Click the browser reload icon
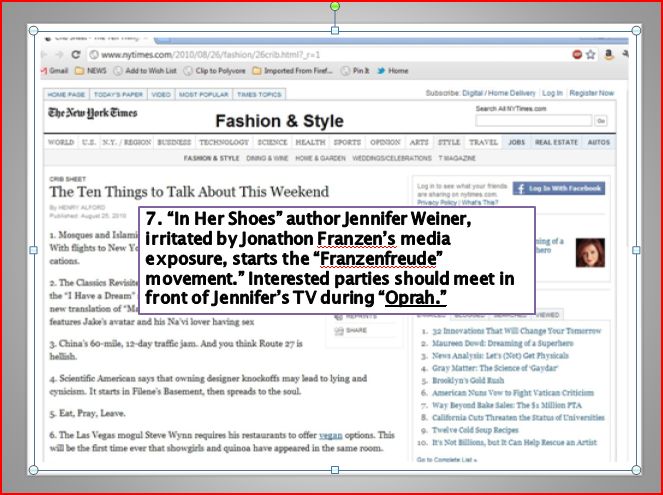 click(76, 55)
